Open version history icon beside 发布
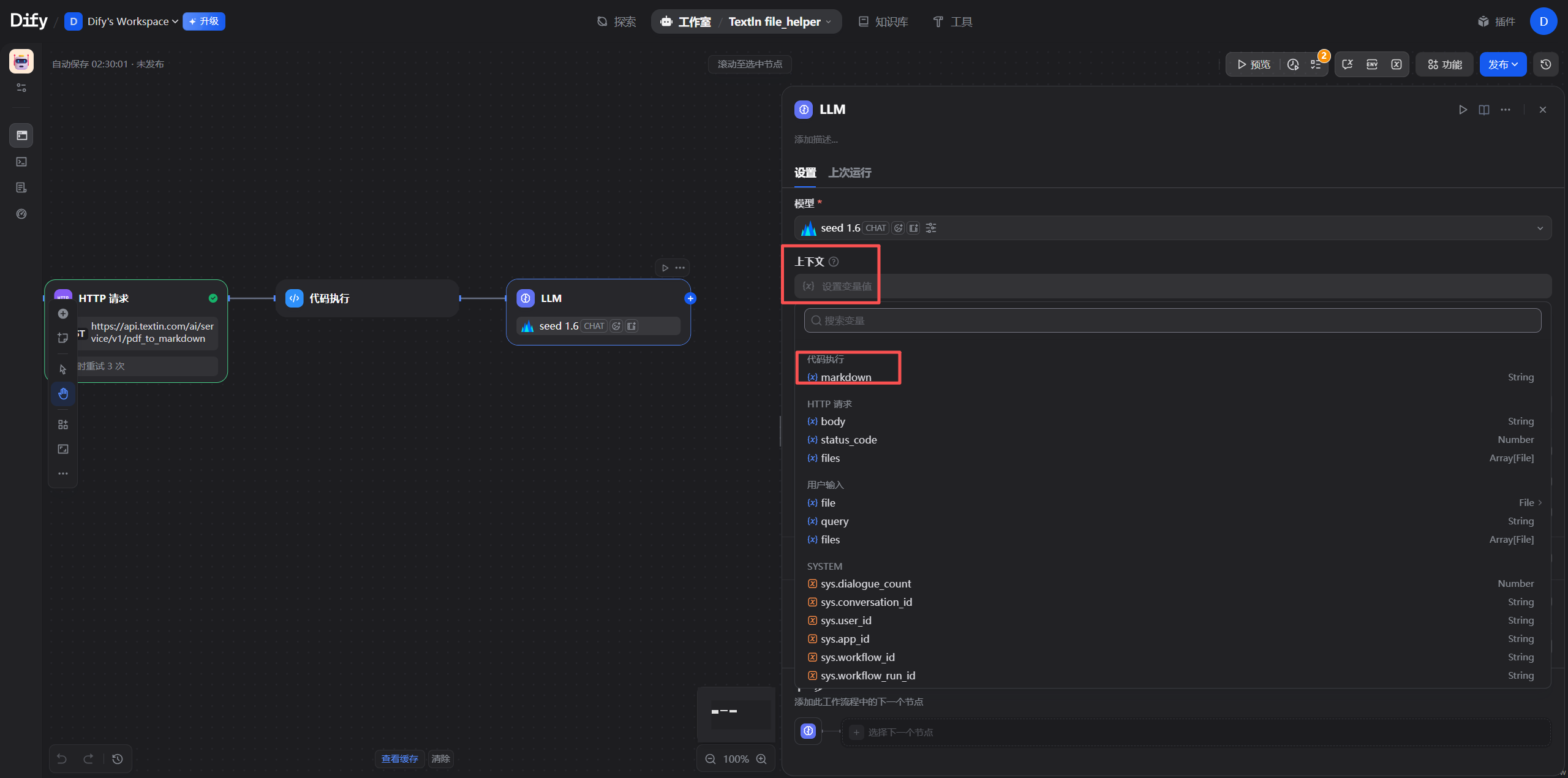The height and width of the screenshot is (778, 1568). (1545, 64)
